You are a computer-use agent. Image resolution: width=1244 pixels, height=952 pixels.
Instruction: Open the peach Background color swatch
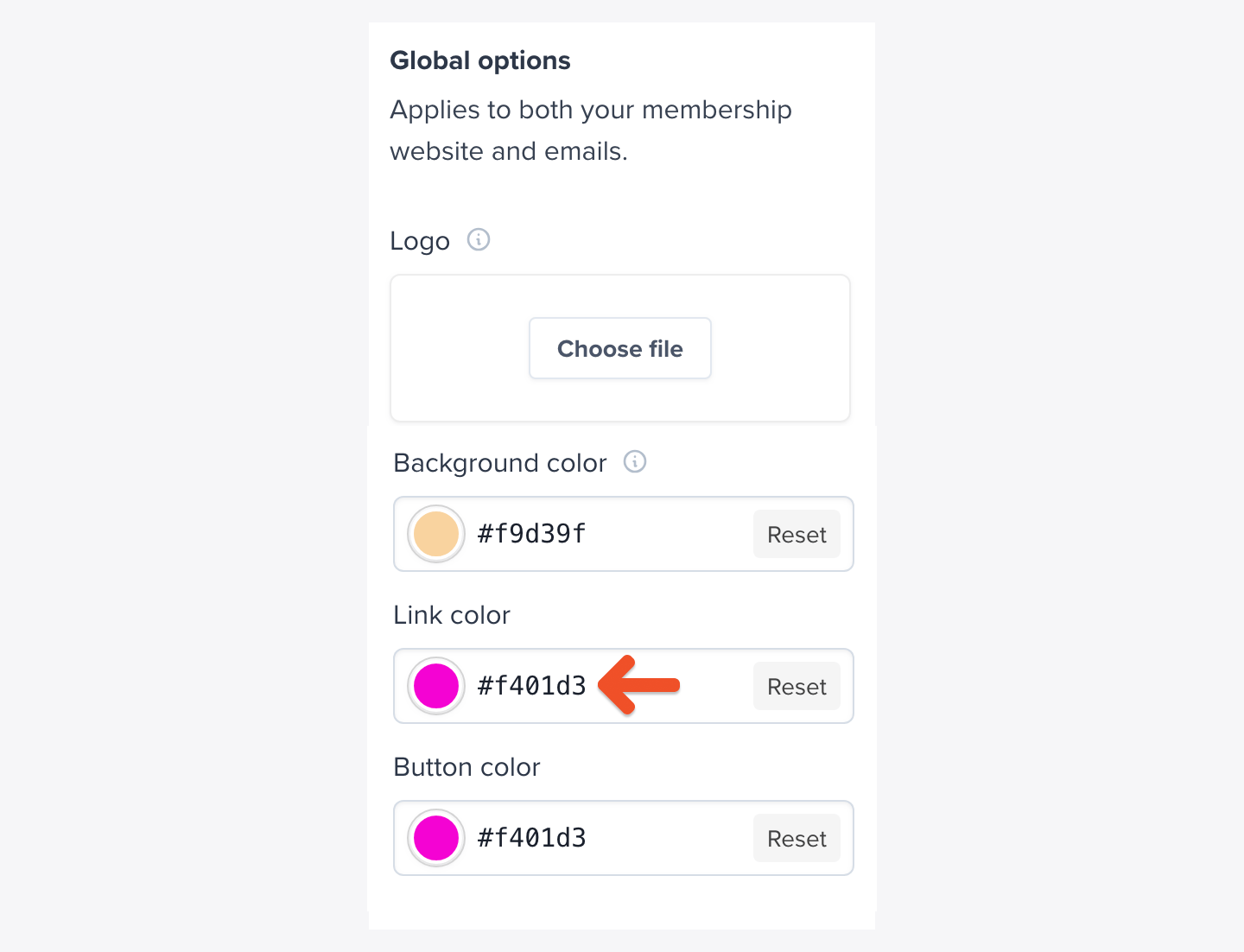click(x=436, y=534)
